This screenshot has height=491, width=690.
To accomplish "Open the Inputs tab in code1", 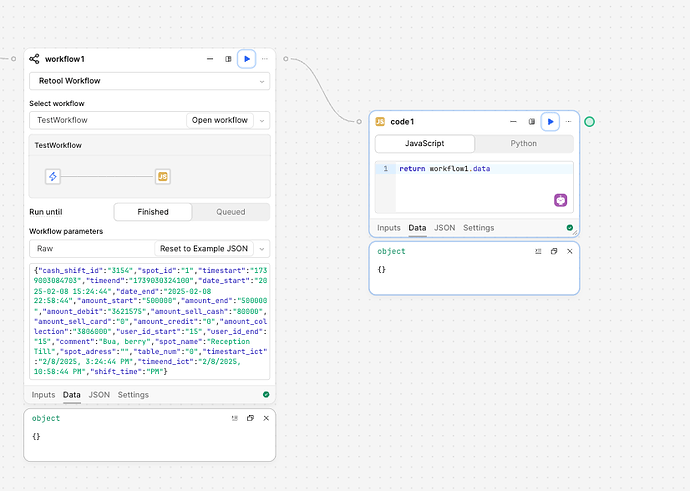I will pyautogui.click(x=389, y=228).
